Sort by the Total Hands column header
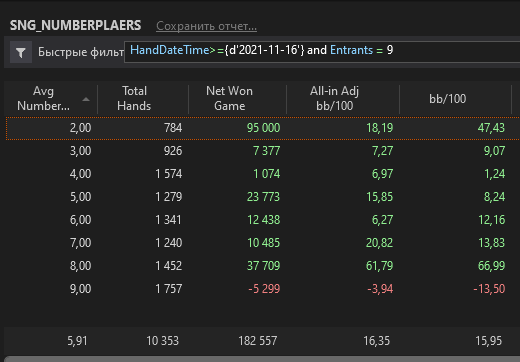This screenshot has height=362, width=520. tap(134, 98)
